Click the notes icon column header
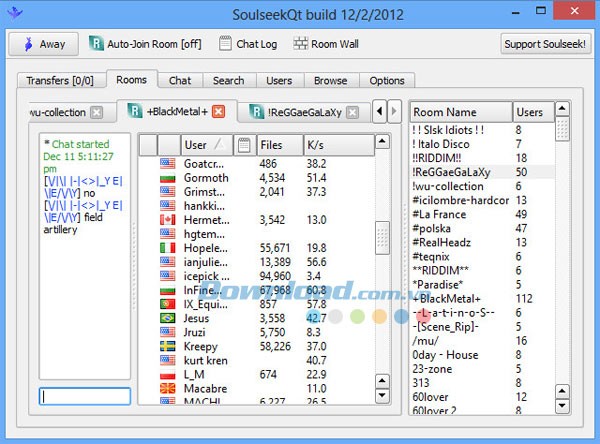 [x=244, y=145]
